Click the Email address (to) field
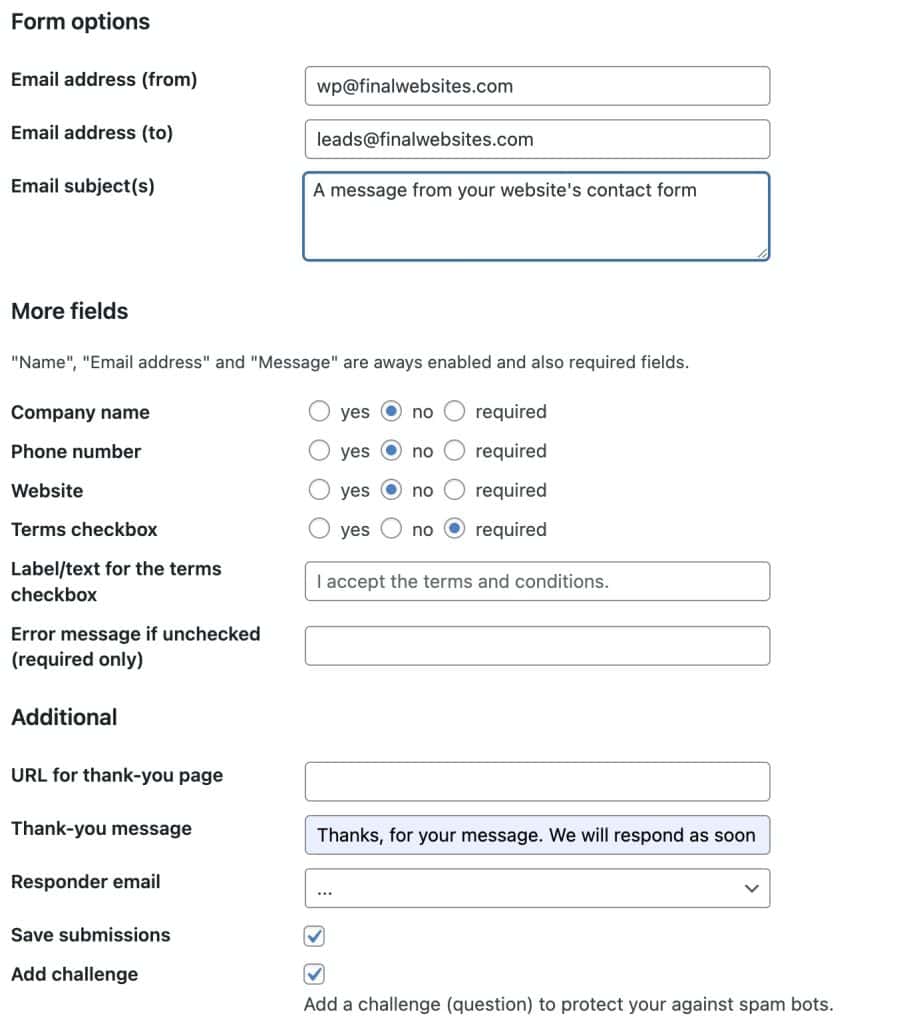The image size is (901, 1024). pyautogui.click(x=536, y=139)
